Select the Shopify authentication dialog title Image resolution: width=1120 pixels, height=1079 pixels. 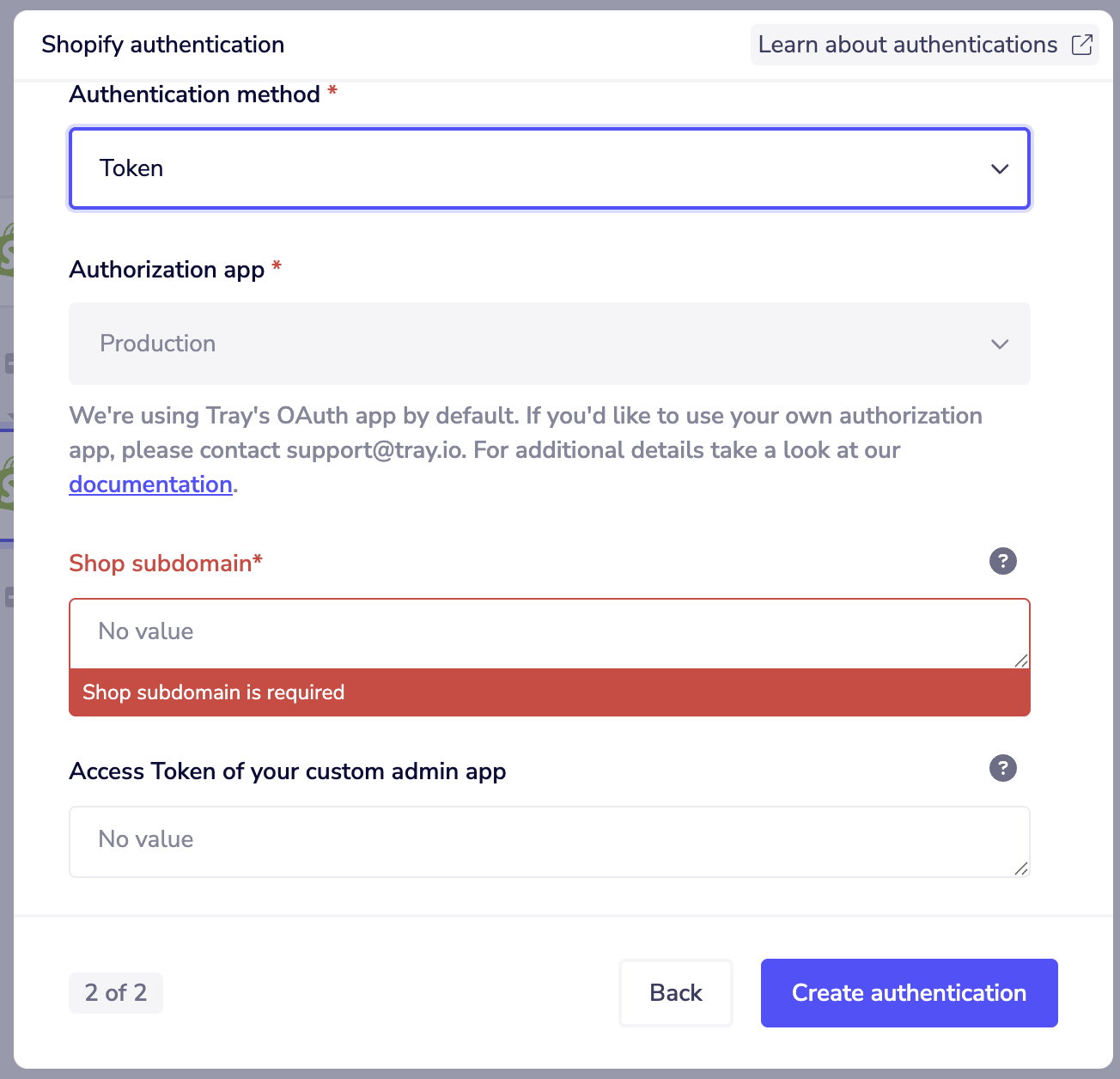coord(162,44)
